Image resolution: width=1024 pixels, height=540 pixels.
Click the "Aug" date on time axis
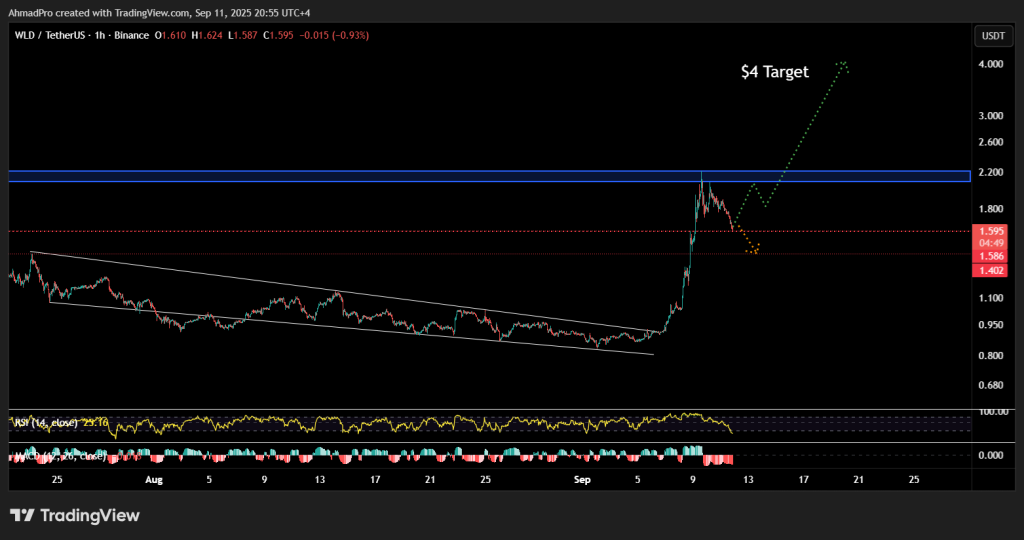[153, 480]
